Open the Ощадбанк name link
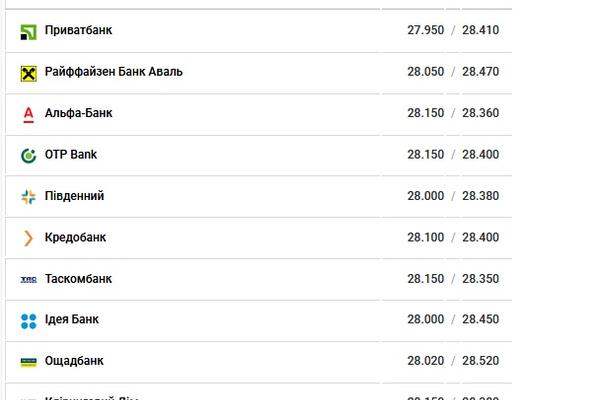 coord(74,361)
